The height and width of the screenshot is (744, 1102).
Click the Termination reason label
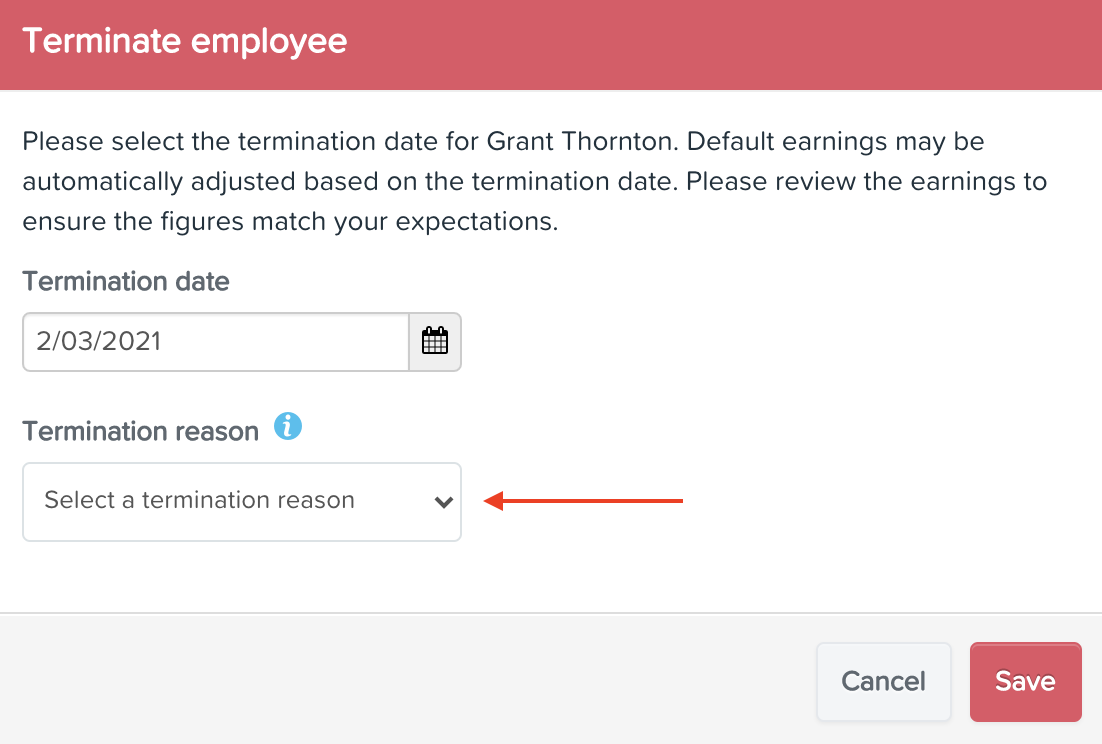pos(141,431)
